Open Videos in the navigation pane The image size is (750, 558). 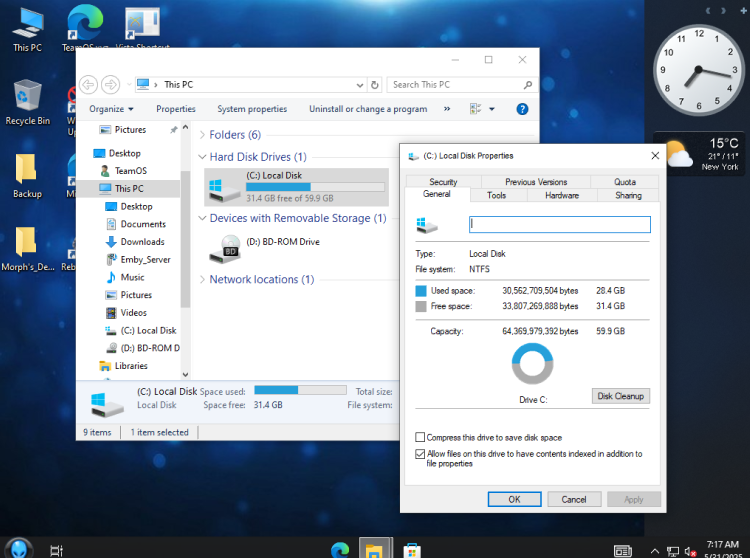133,313
